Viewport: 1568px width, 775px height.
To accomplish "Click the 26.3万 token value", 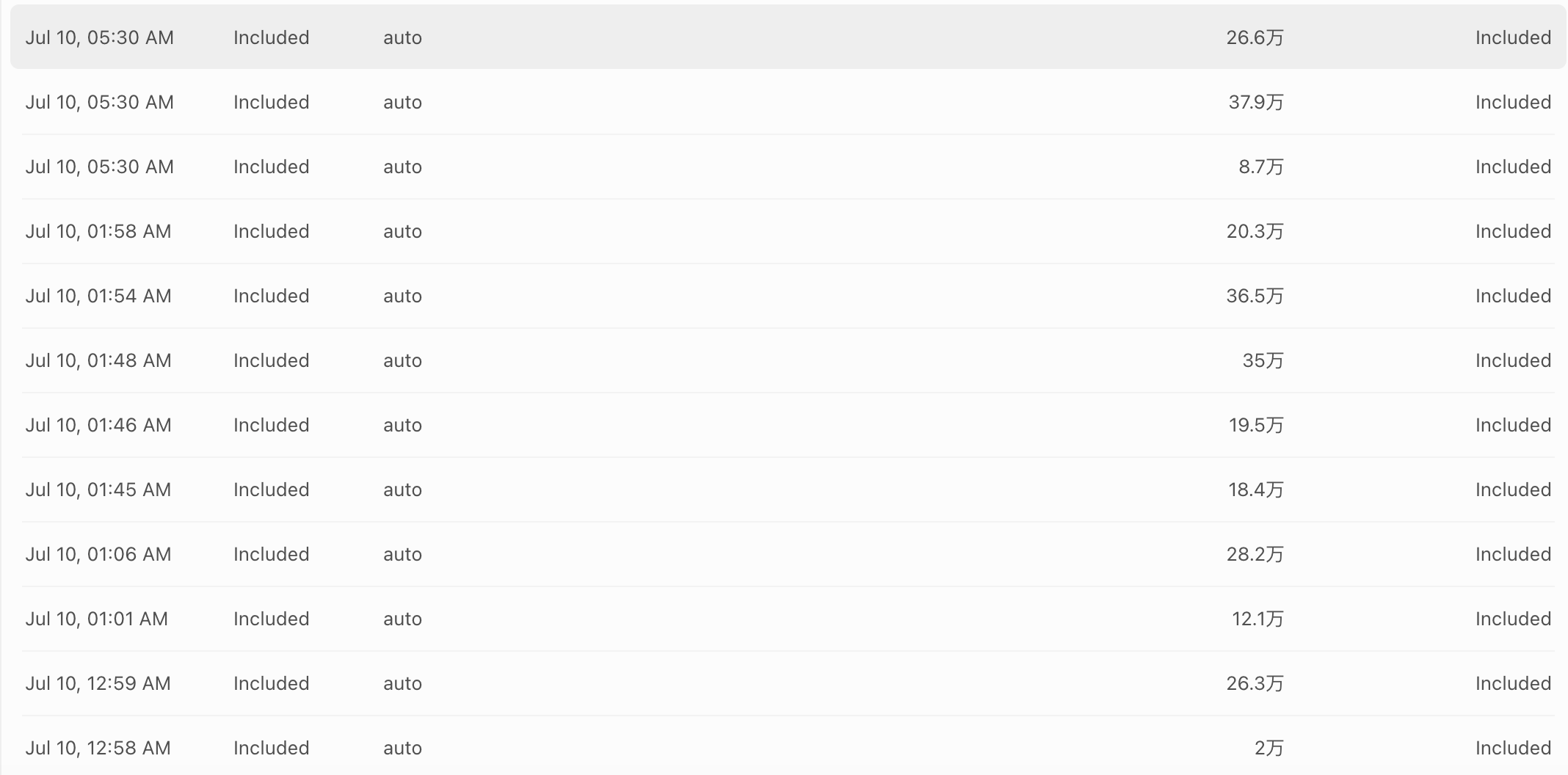I will pyautogui.click(x=1255, y=683).
